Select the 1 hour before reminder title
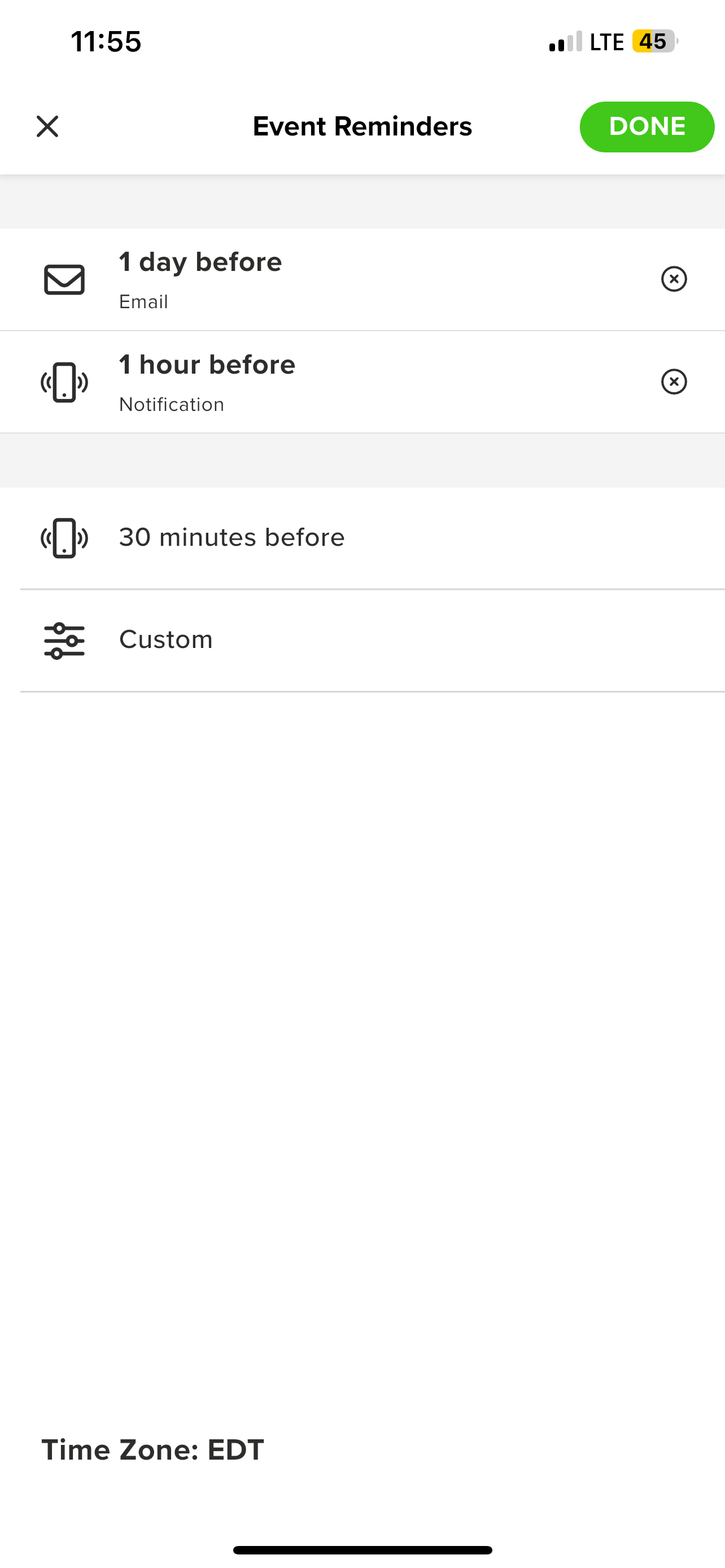This screenshot has width=725, height=1568. tap(207, 365)
